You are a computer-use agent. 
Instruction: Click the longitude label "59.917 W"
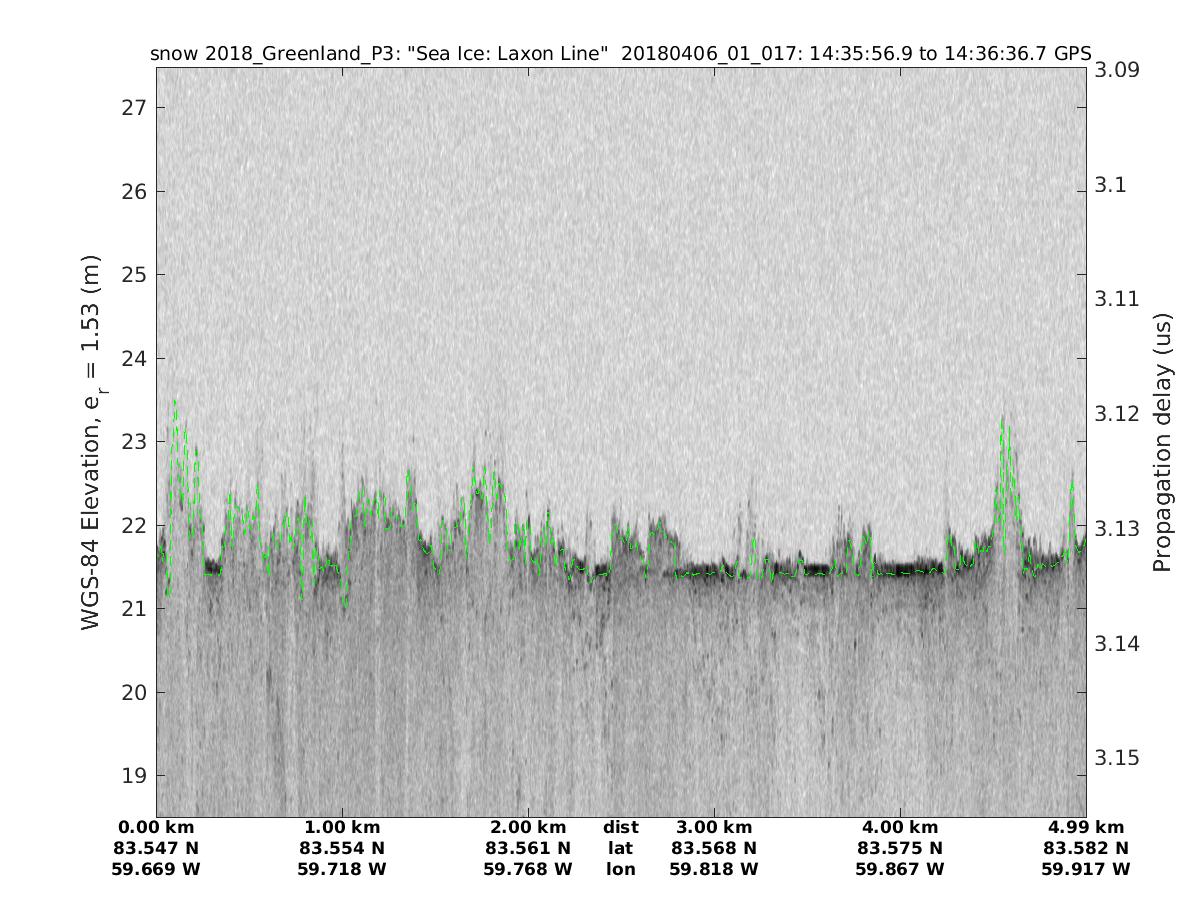pos(1086,869)
